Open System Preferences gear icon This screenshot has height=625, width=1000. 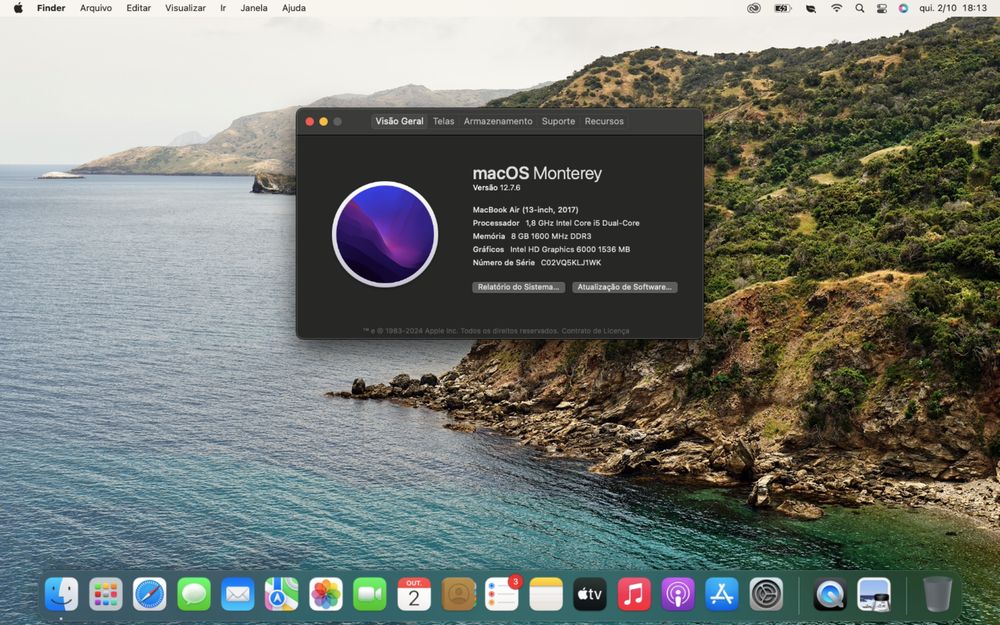766,594
